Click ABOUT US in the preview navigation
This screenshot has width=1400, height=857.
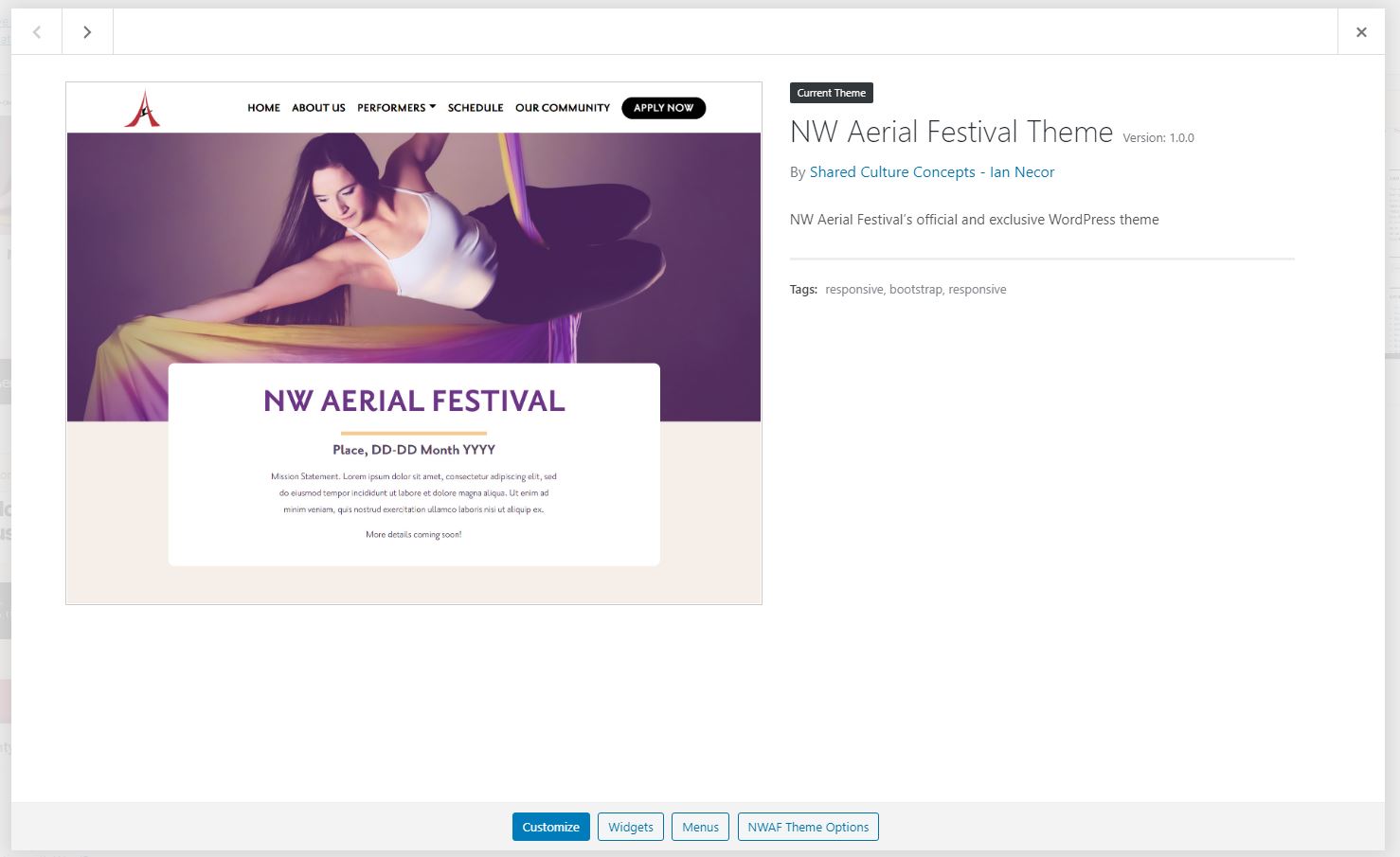(318, 108)
